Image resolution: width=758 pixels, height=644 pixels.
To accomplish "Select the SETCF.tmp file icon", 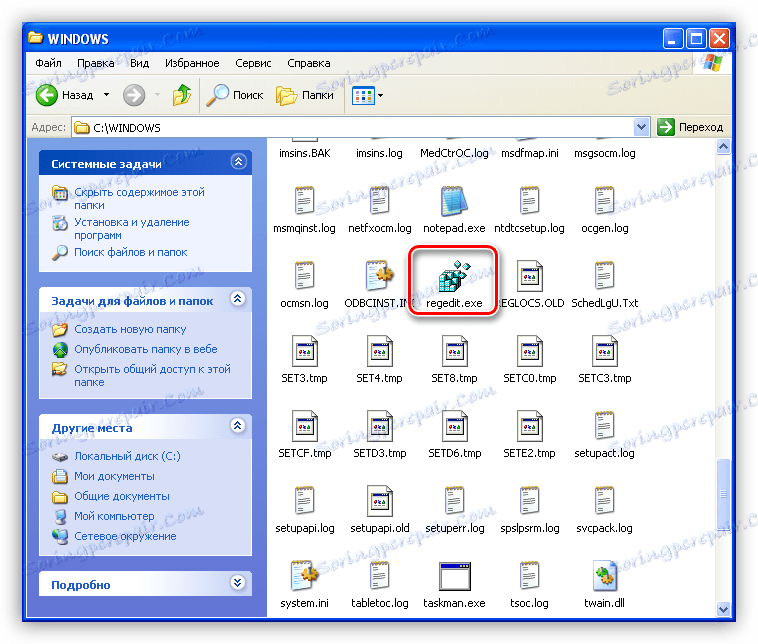I will point(305,426).
